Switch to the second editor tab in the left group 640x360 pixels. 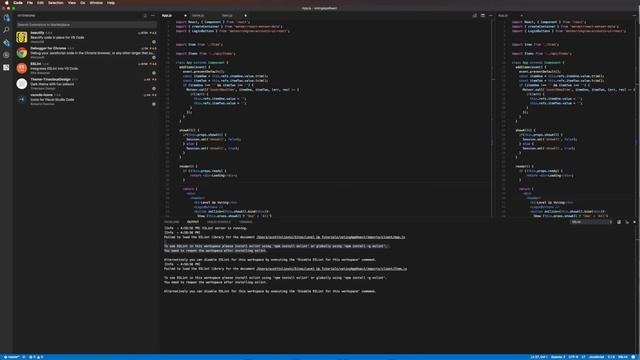click(x=198, y=16)
